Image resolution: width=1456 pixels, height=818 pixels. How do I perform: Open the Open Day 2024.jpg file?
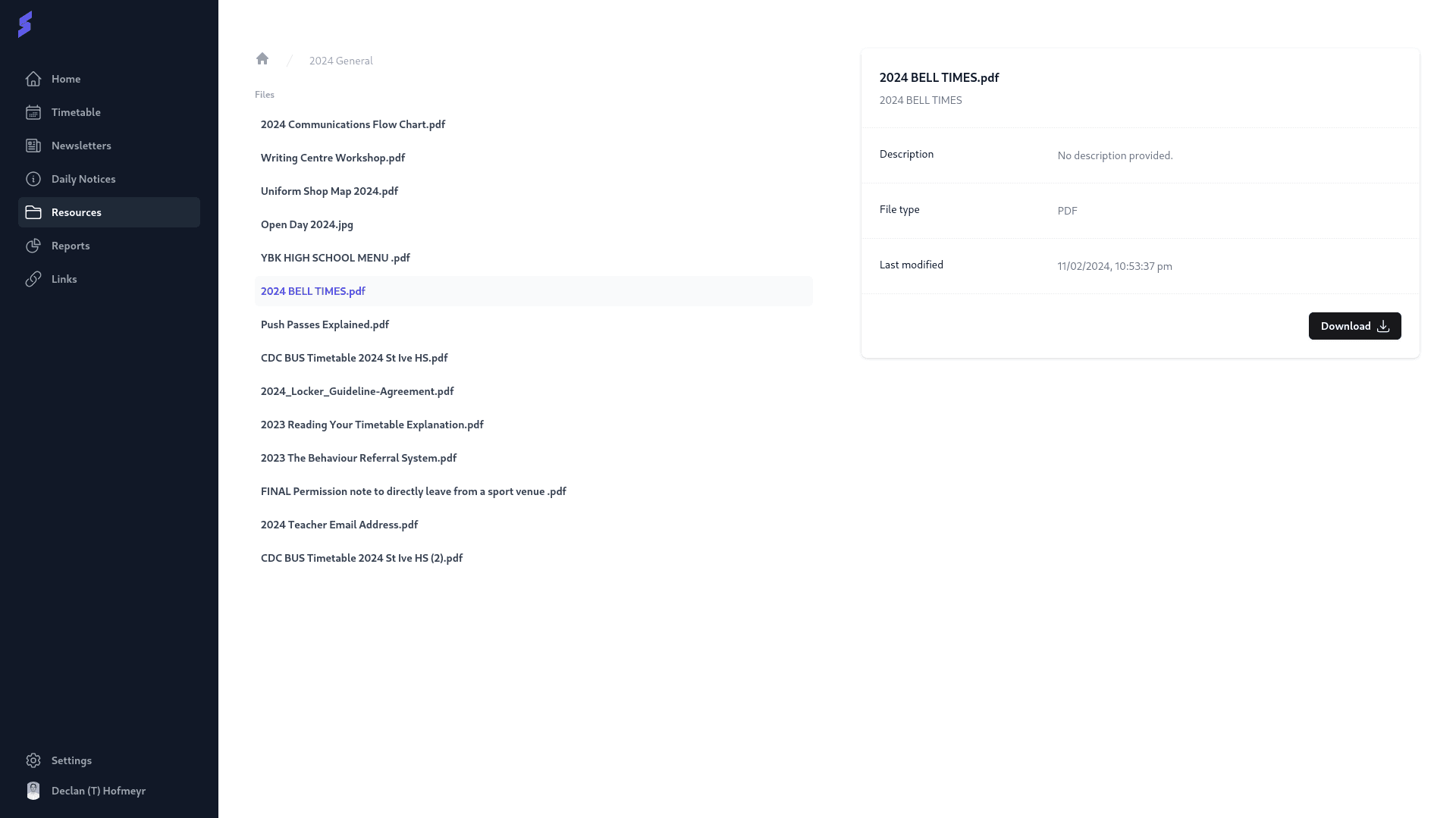pos(307,224)
